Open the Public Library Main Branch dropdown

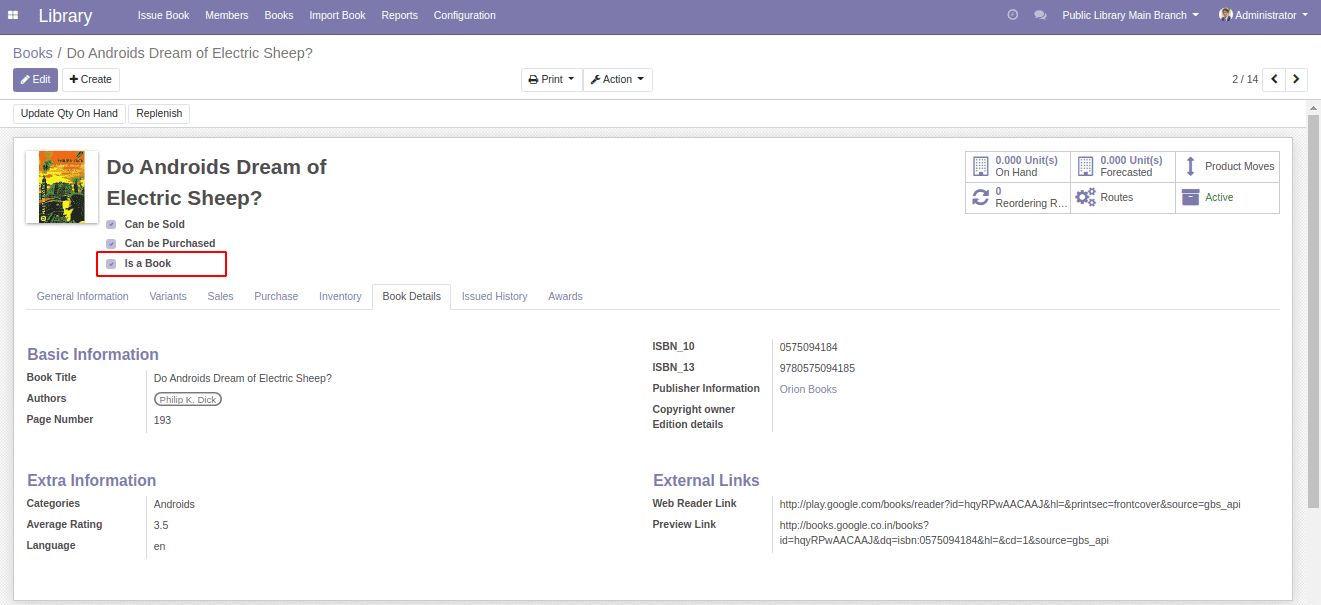coord(1130,15)
